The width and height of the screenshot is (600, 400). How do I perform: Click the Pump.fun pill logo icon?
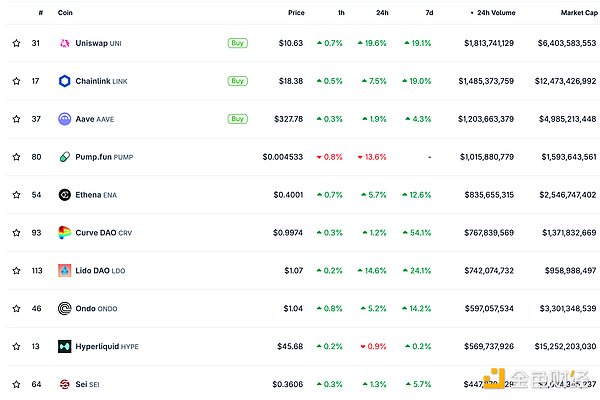point(65,157)
